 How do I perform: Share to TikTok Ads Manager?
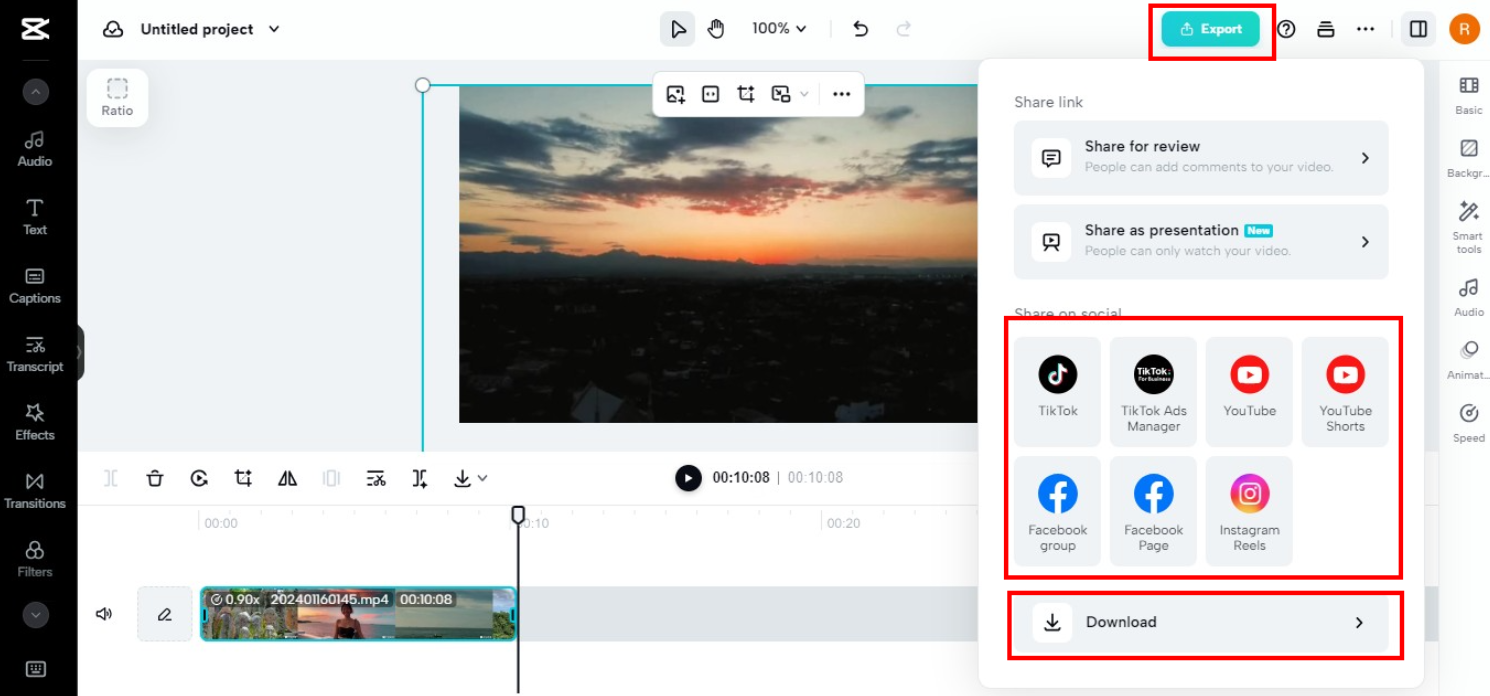pos(1154,391)
